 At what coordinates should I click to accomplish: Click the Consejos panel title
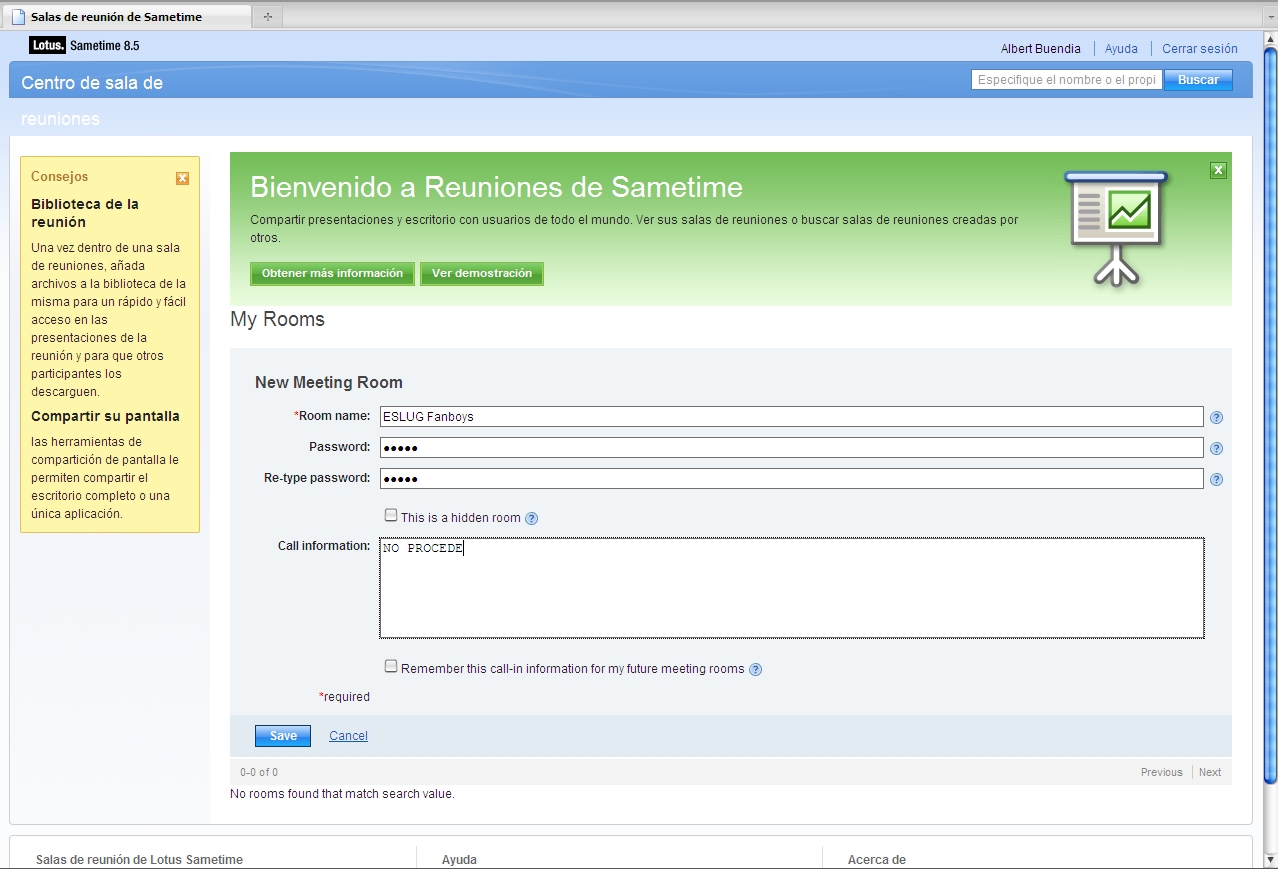60,177
